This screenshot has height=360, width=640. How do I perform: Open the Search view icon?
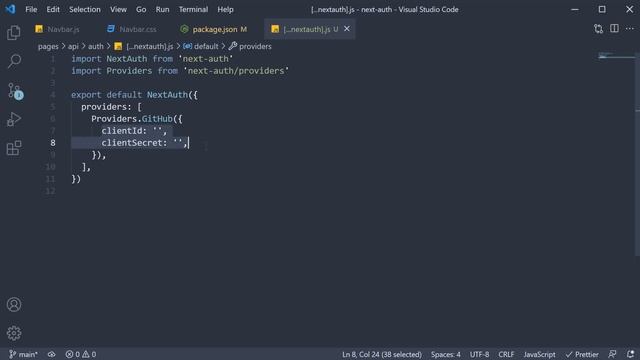[x=14, y=61]
